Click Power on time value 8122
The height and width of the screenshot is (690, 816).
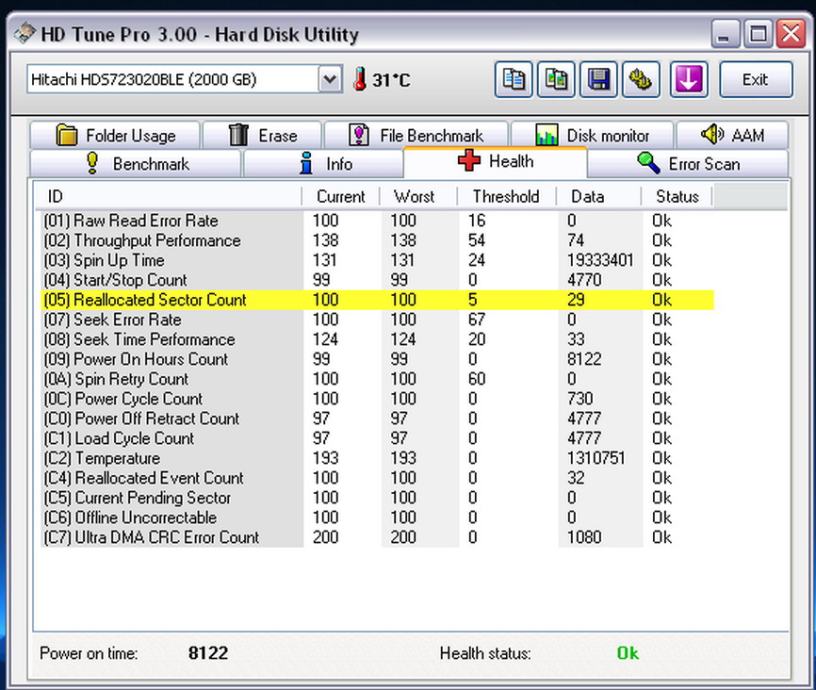pos(208,653)
